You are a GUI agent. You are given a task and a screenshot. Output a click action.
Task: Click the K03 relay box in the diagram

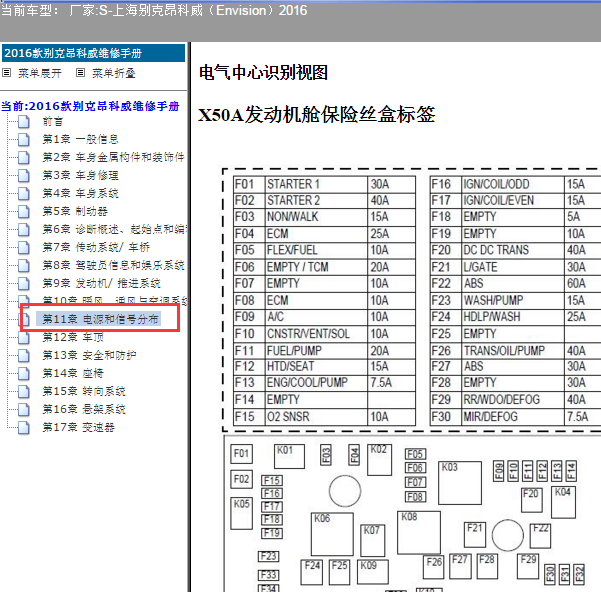pyautogui.click(x=460, y=483)
